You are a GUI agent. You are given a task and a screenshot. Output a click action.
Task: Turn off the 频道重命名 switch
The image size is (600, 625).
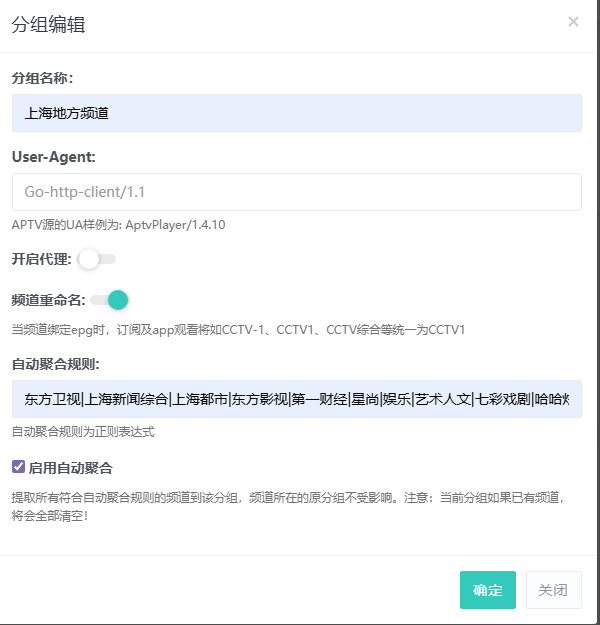[x=110, y=299]
